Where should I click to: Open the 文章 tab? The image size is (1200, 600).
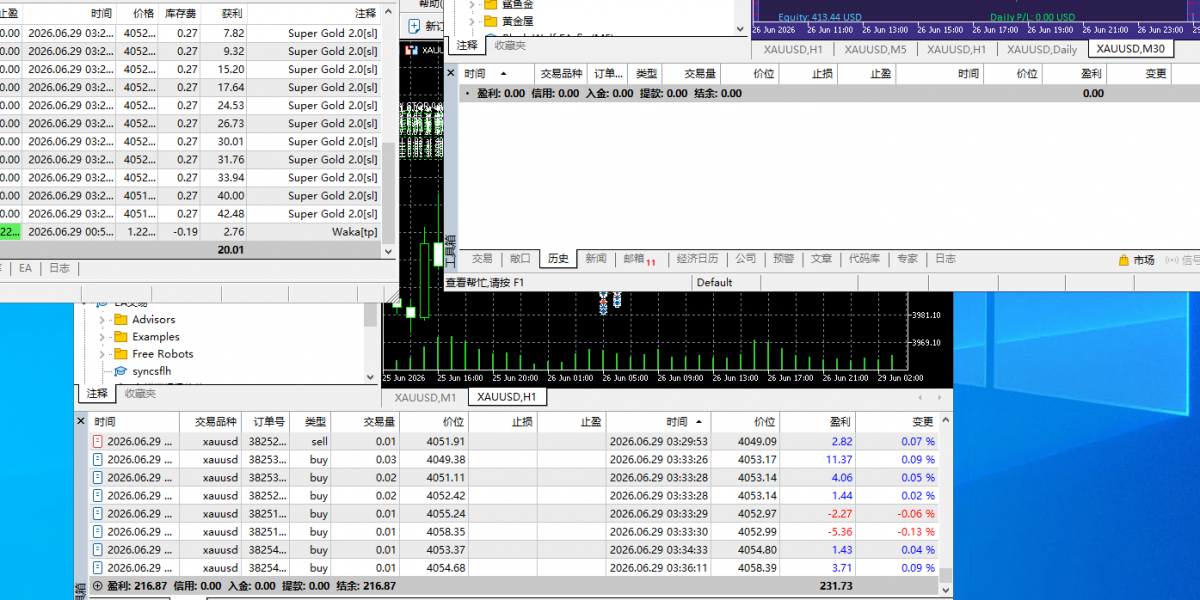(821, 258)
